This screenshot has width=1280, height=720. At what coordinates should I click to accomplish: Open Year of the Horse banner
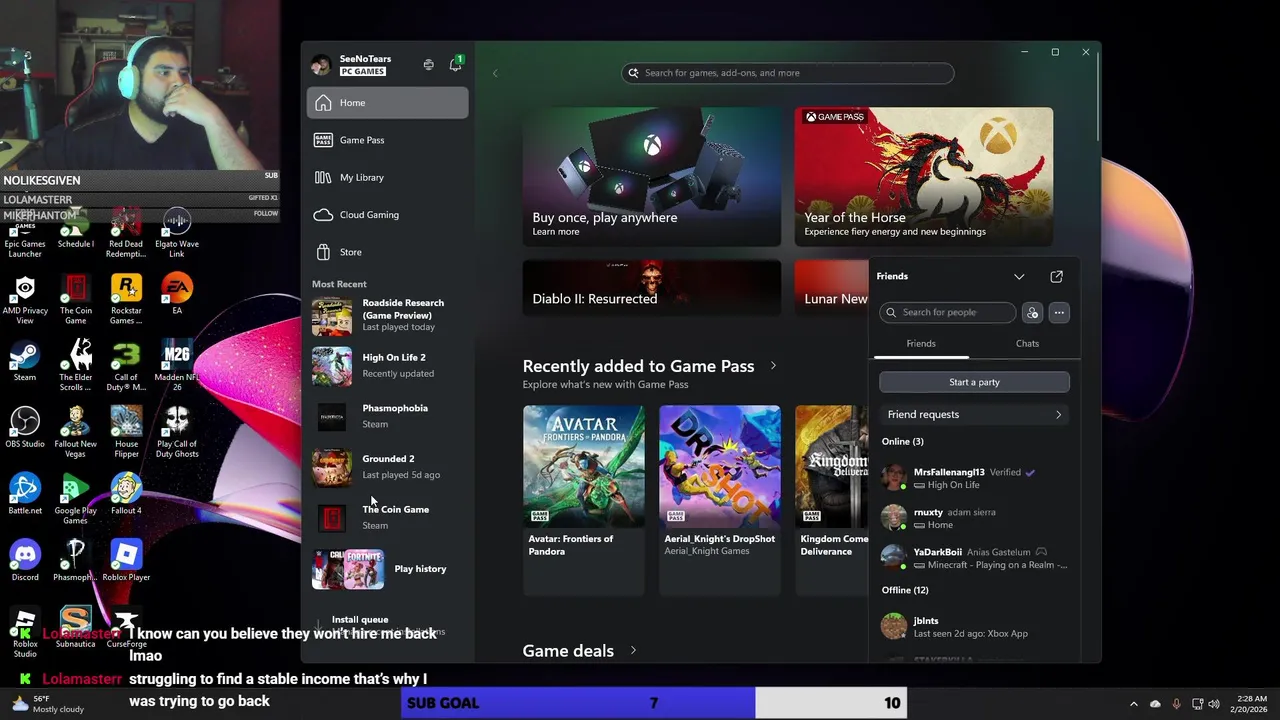pyautogui.click(x=923, y=177)
